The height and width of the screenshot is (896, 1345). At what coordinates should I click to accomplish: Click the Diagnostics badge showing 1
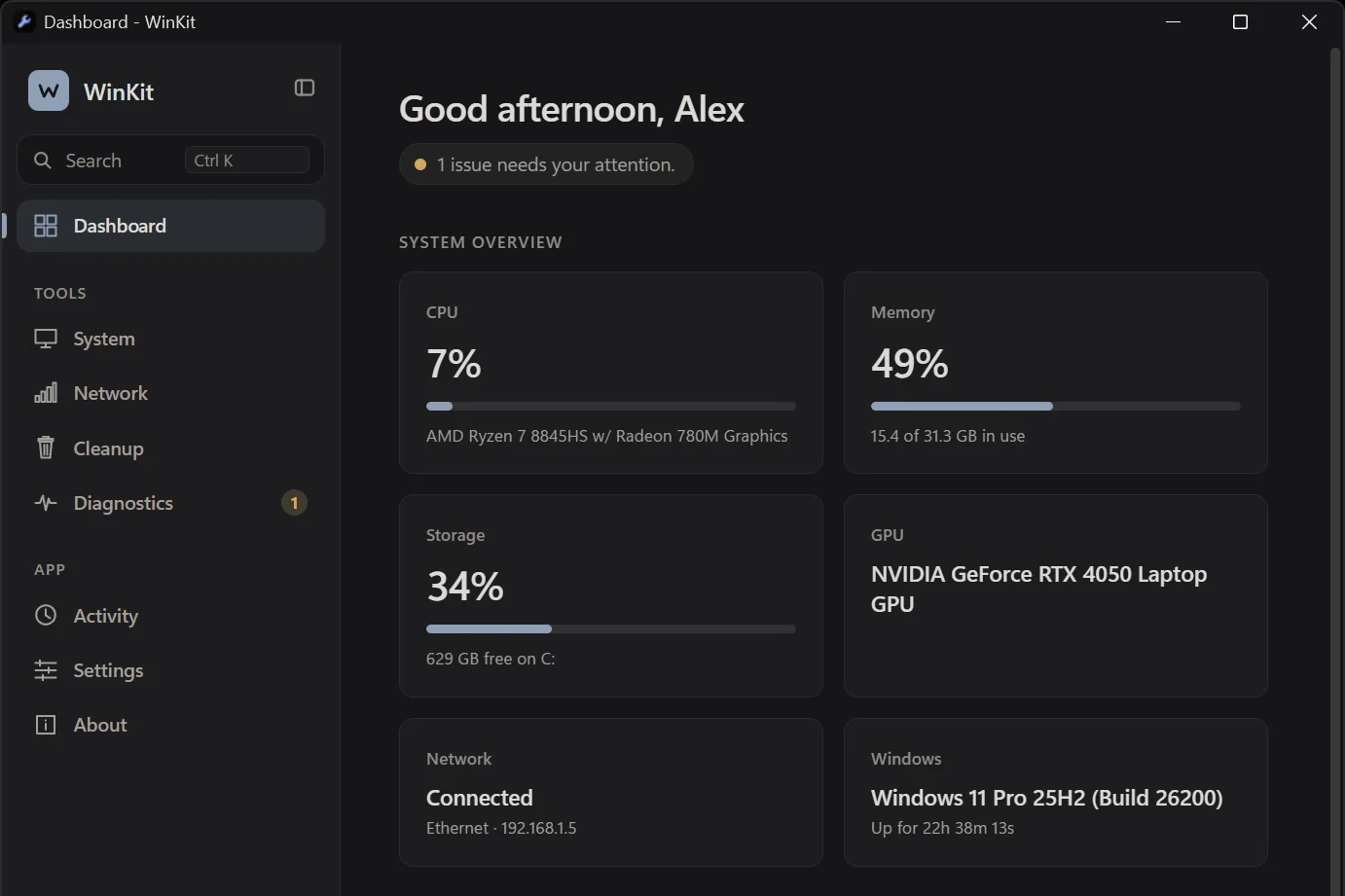[294, 503]
